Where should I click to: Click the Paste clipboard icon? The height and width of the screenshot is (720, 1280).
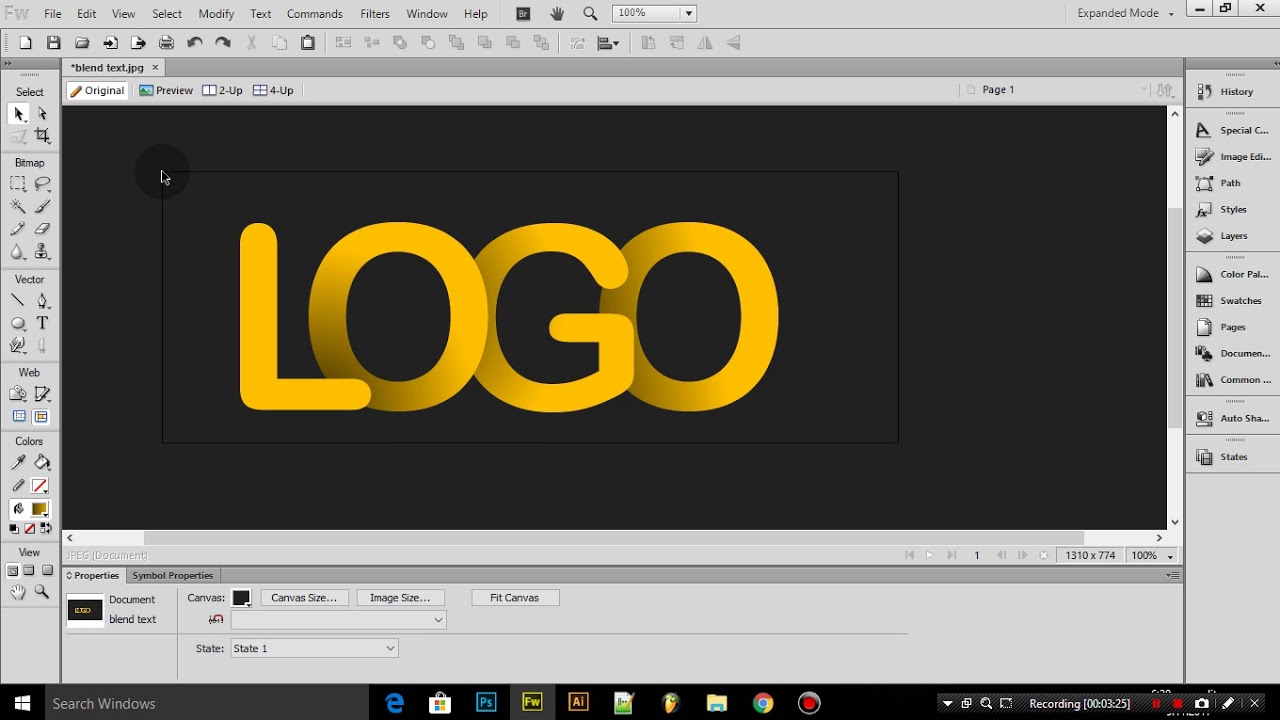[308, 43]
